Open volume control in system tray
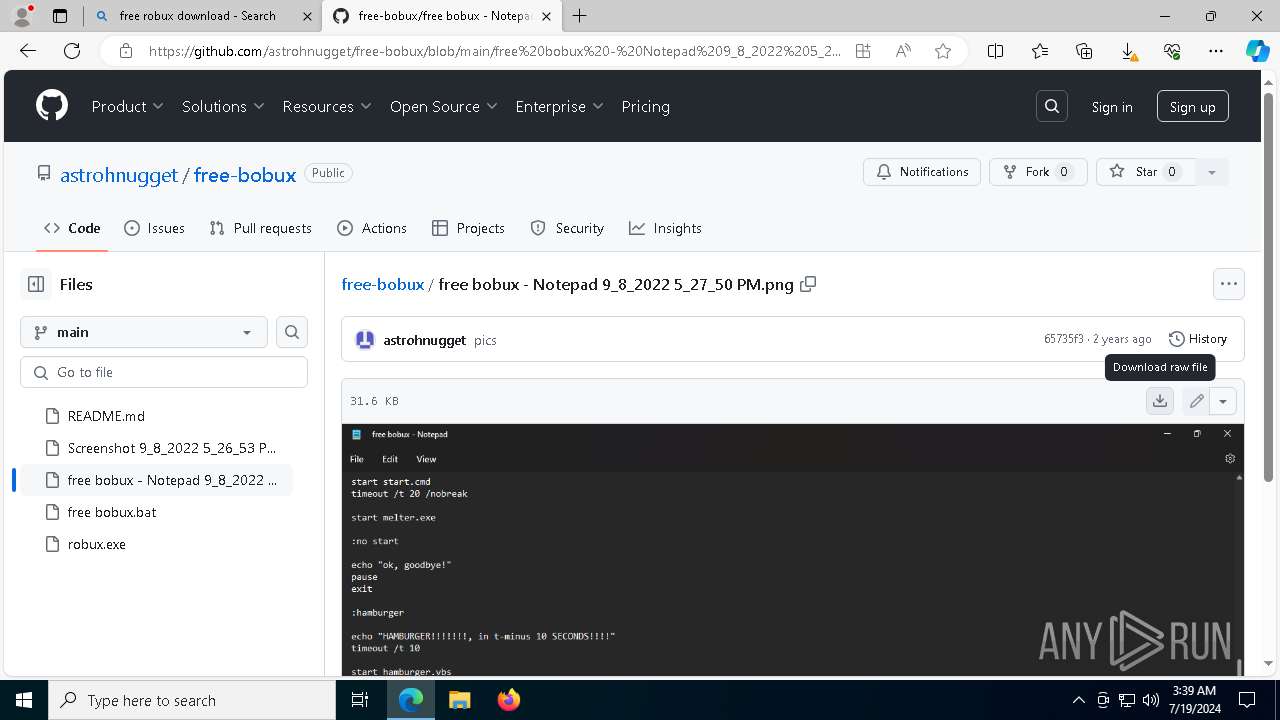The width and height of the screenshot is (1280, 720). point(1151,700)
